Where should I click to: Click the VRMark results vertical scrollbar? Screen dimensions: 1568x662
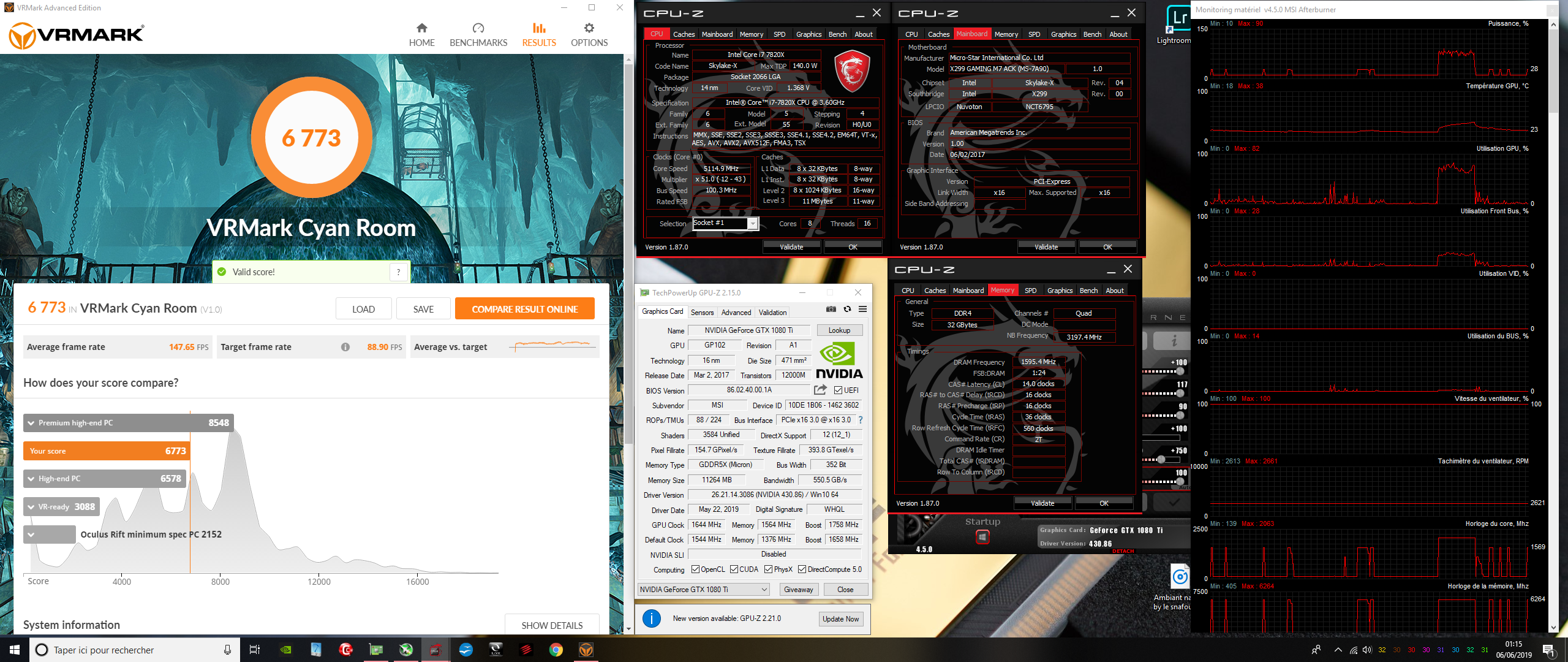628,254
